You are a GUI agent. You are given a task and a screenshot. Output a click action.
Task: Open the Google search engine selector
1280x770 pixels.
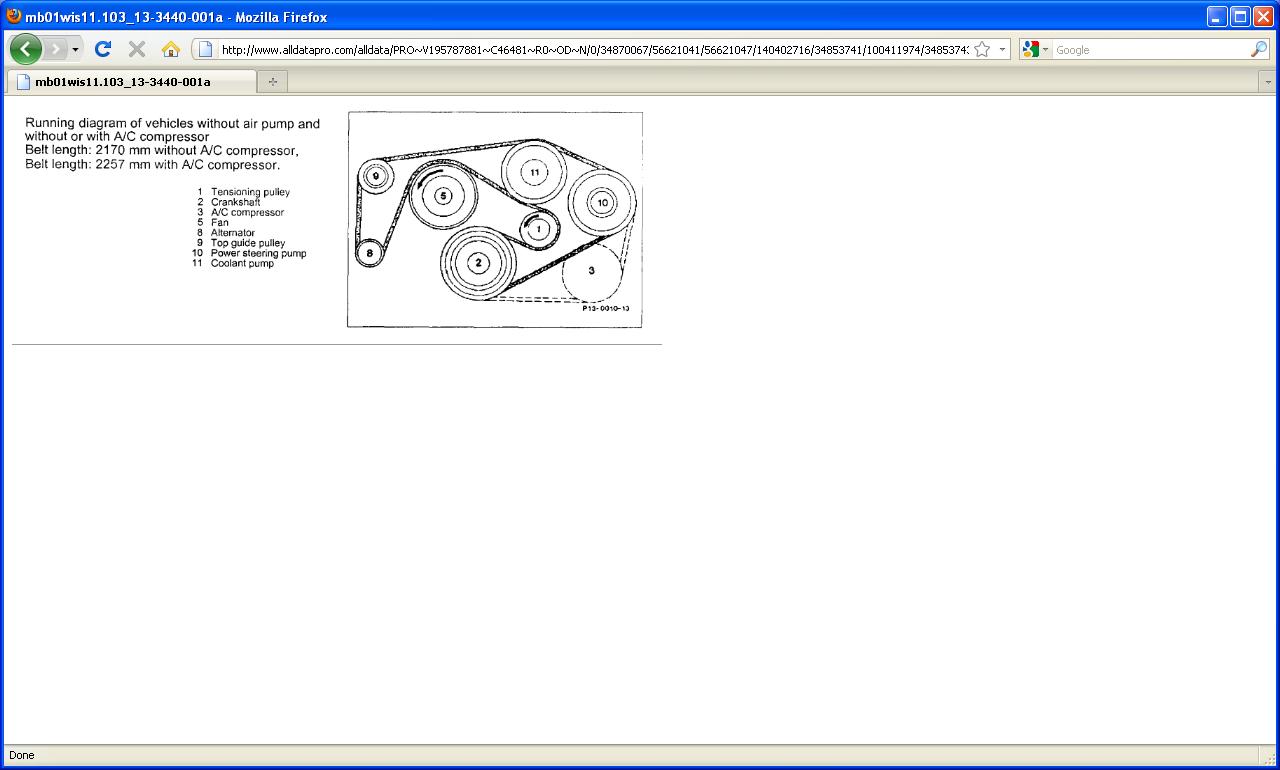(x=1035, y=50)
